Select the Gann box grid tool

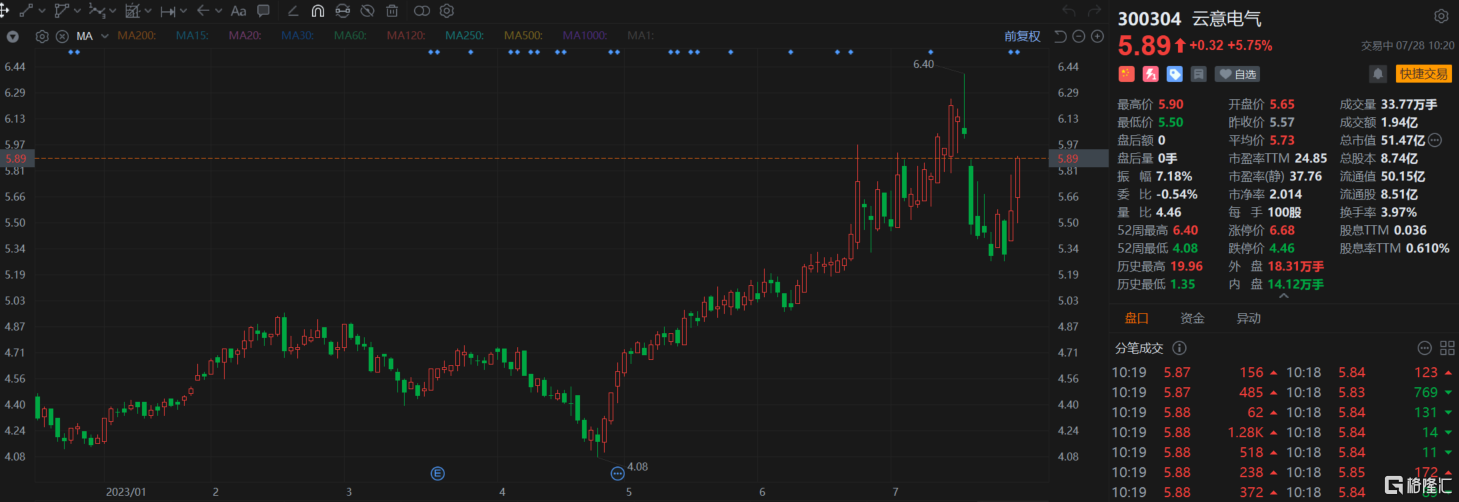(133, 11)
